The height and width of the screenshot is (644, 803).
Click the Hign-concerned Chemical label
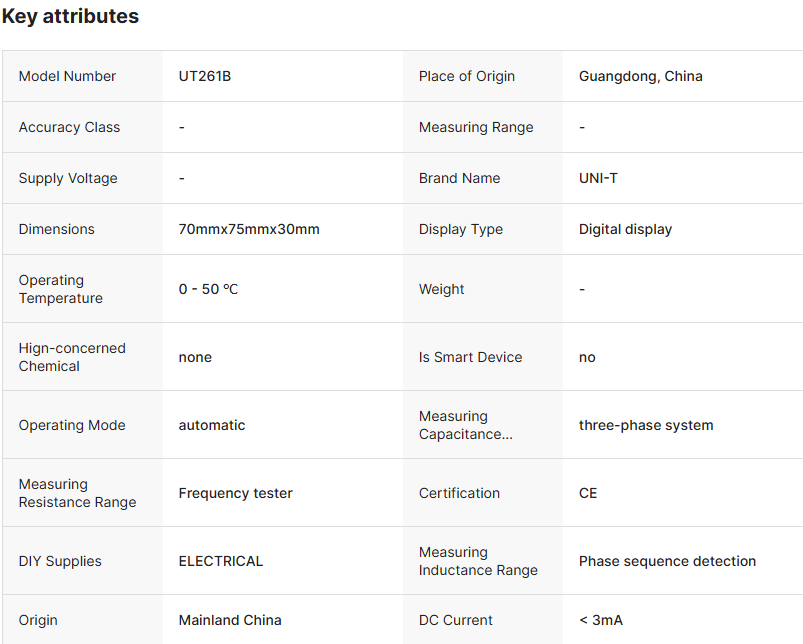(x=72, y=357)
